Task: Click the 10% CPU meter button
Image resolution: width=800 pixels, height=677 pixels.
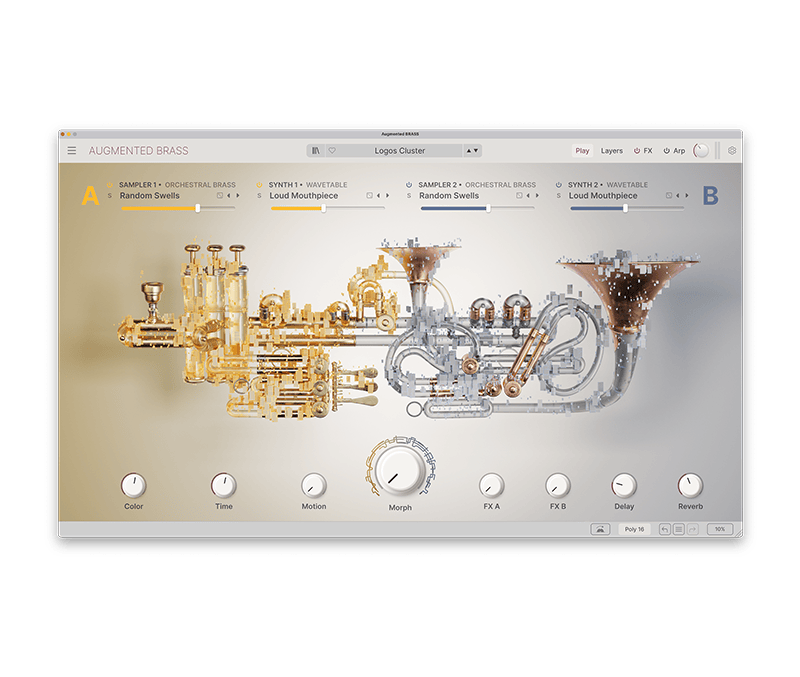Action: pyautogui.click(x=720, y=529)
